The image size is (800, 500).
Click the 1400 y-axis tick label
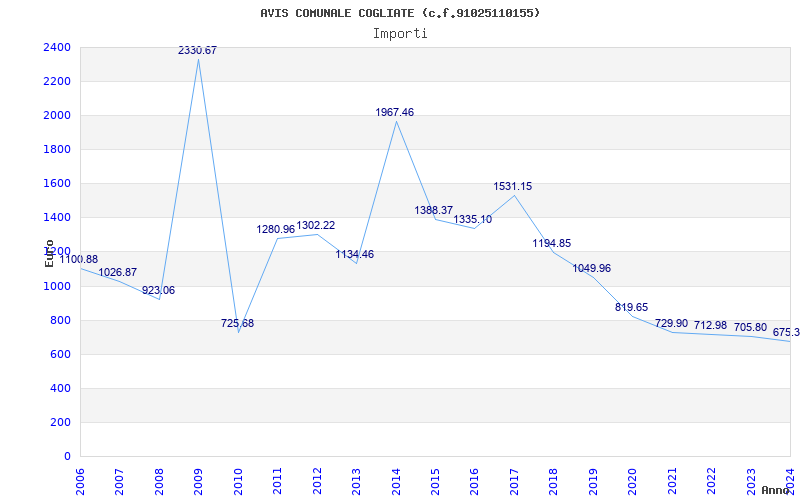pos(58,218)
